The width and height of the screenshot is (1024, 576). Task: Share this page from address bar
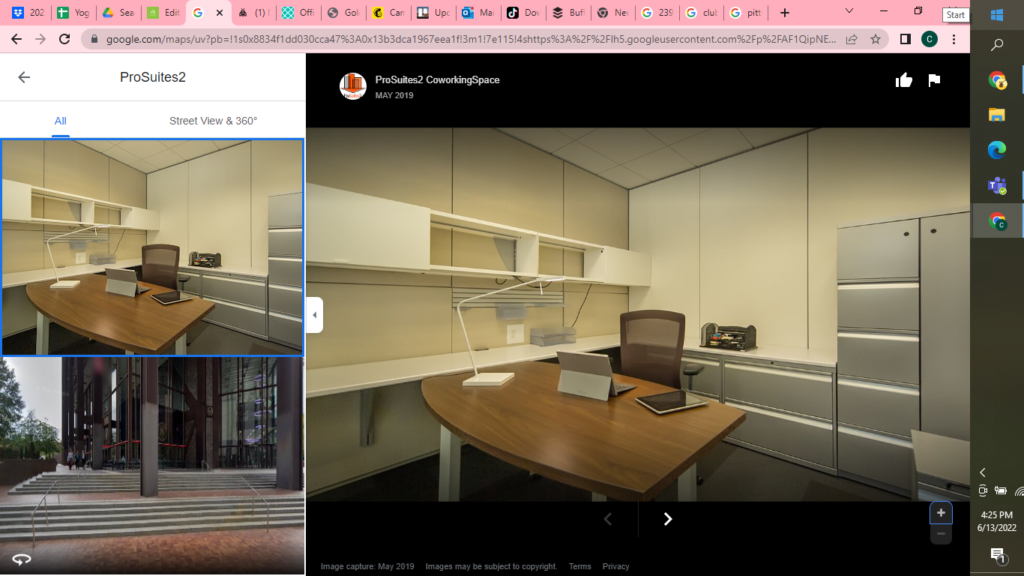tap(851, 39)
